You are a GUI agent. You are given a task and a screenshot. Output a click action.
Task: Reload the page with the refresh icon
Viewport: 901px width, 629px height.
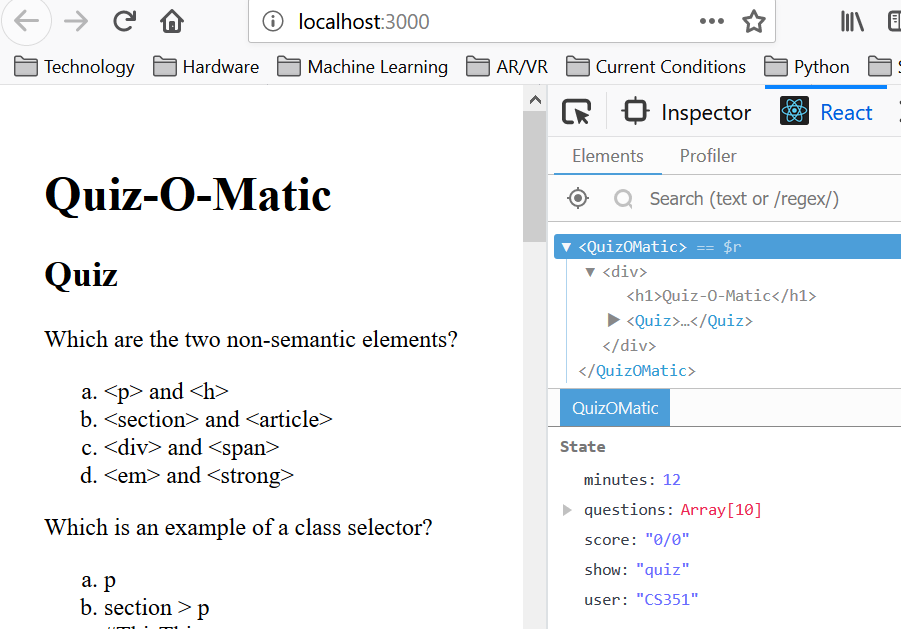click(125, 21)
